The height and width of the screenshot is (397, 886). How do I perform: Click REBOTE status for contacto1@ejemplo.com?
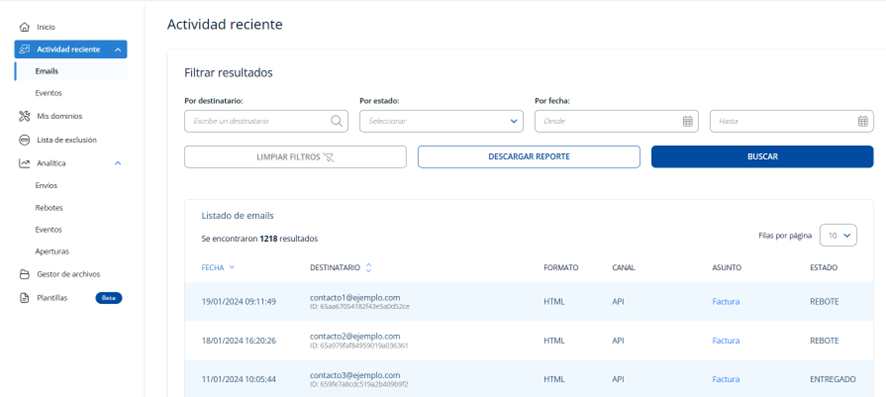pos(824,302)
